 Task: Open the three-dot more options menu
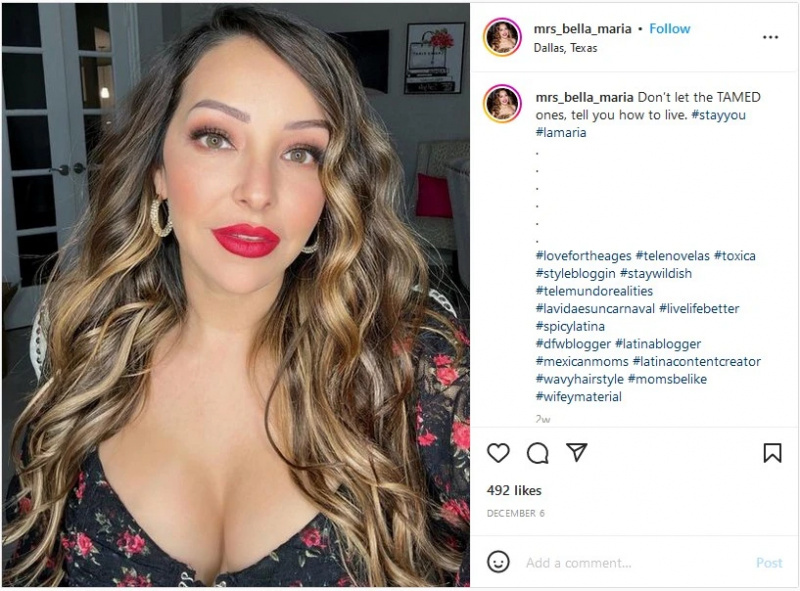click(770, 37)
